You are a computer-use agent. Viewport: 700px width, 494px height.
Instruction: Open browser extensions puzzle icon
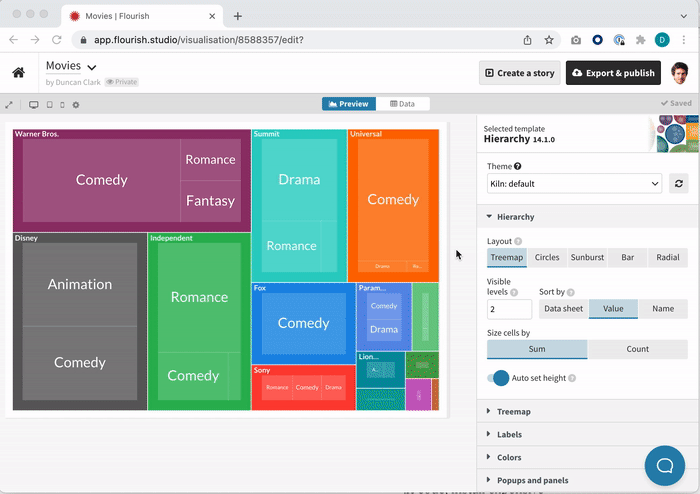(x=641, y=40)
